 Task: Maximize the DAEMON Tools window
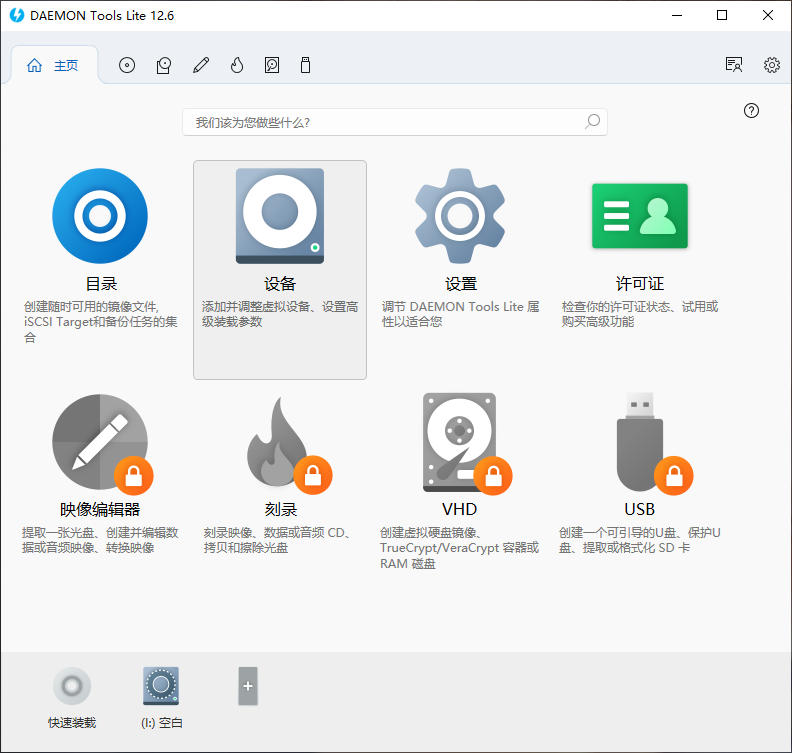click(x=722, y=15)
